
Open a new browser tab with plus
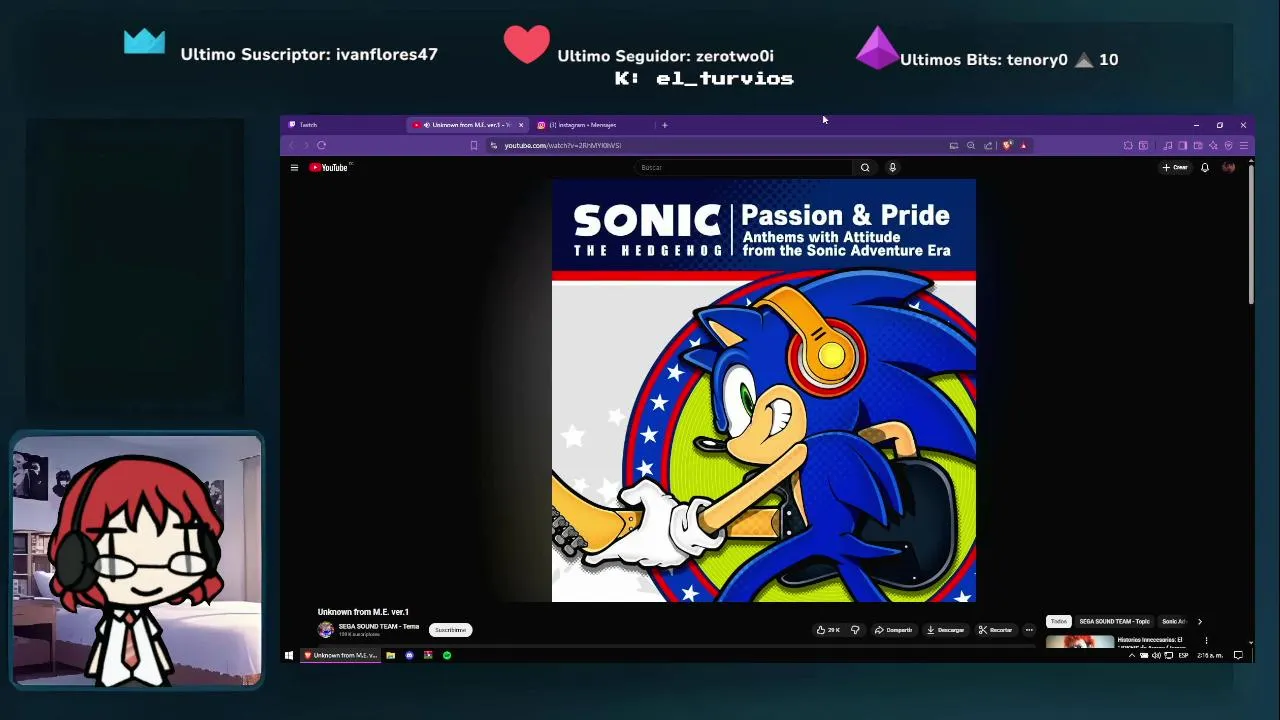pos(664,125)
